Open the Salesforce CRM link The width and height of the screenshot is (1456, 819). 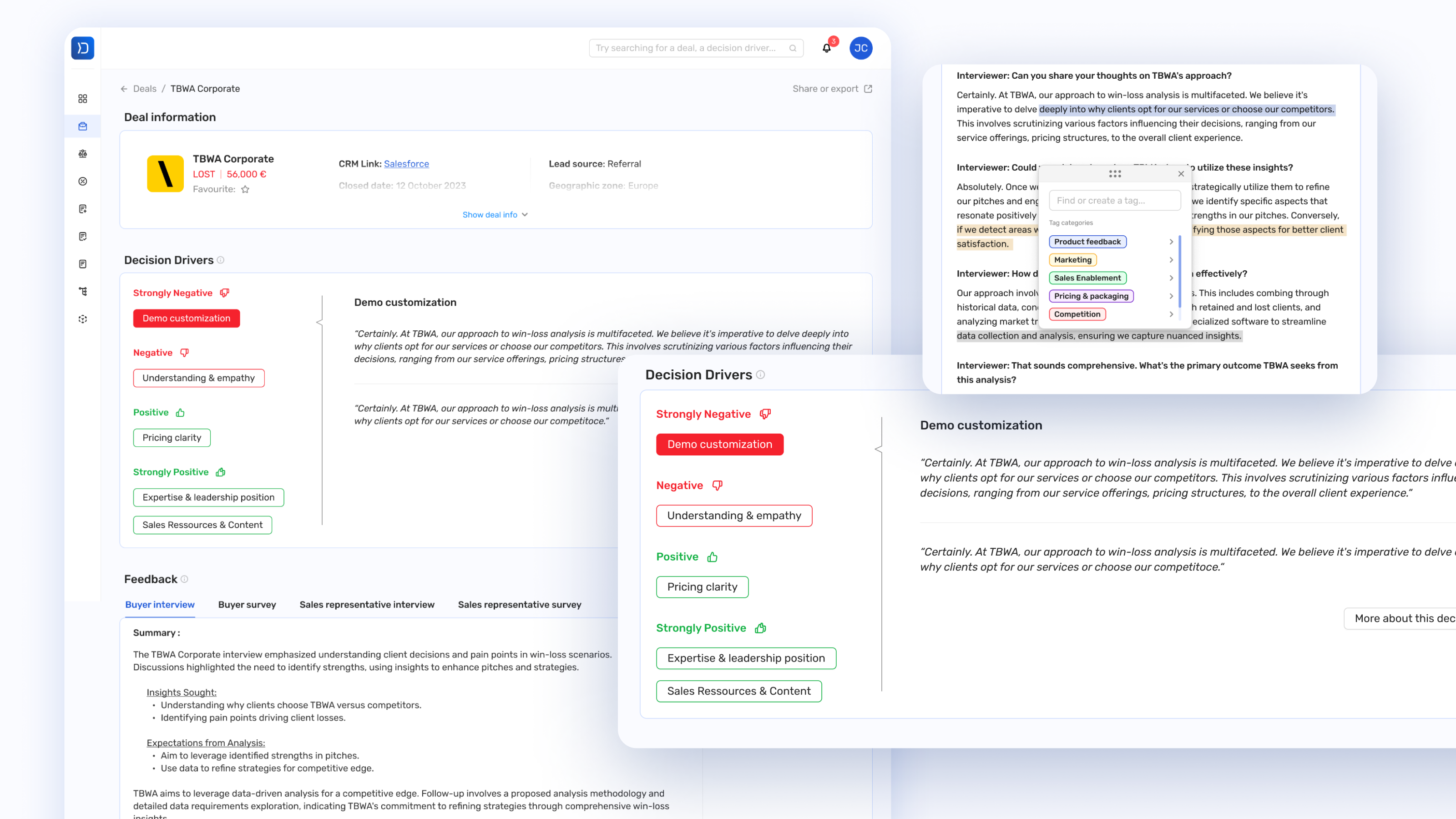click(406, 164)
